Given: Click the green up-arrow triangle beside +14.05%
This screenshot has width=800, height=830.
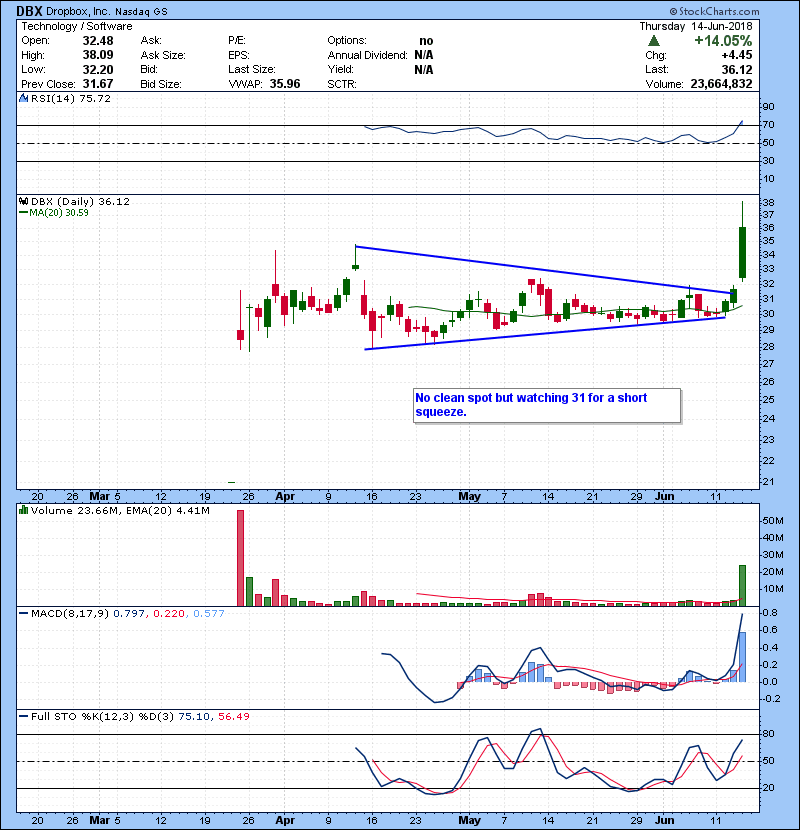Looking at the screenshot, I should click(654, 40).
